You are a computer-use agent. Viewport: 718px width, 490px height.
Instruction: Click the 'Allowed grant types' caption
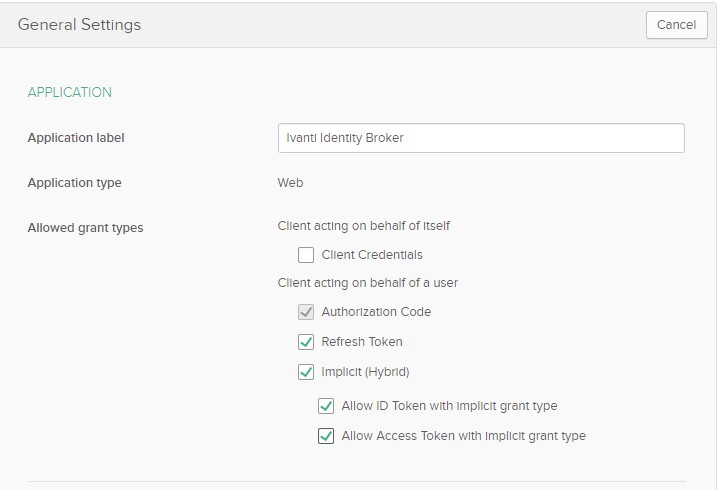(86, 228)
